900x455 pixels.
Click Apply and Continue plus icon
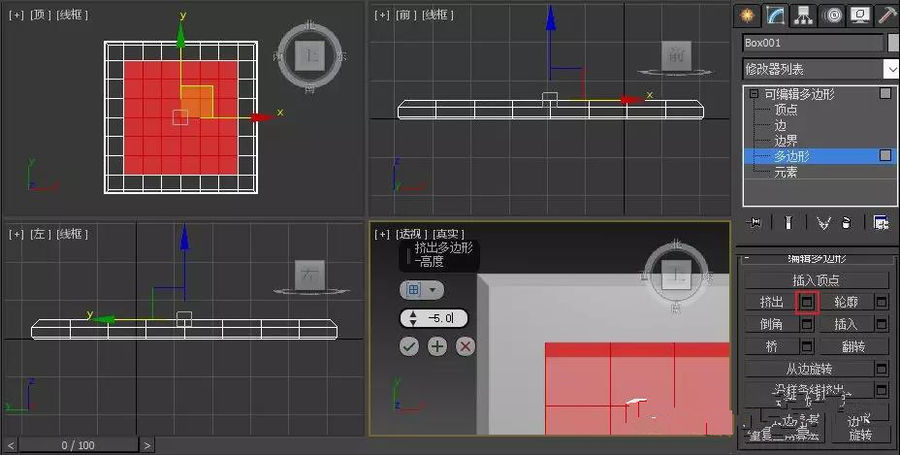[x=437, y=347]
